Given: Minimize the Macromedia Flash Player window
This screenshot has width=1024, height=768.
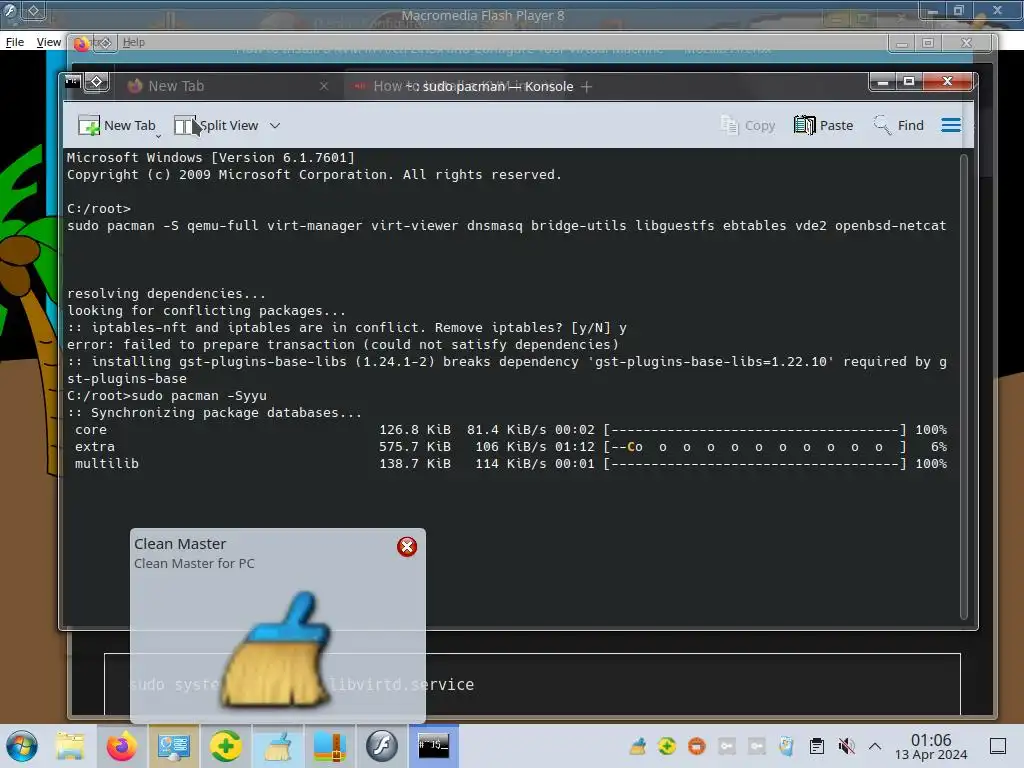Looking at the screenshot, I should (932, 10).
